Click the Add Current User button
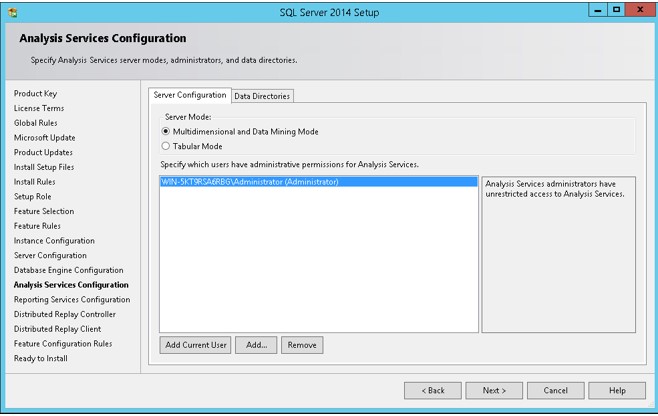658x416 pixels. pyautogui.click(x=196, y=345)
